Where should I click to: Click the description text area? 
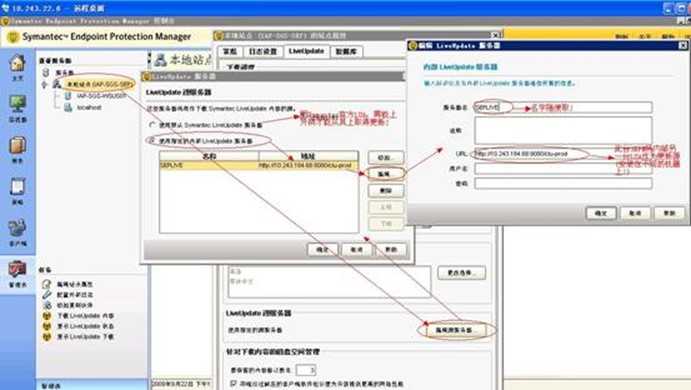pos(563,130)
